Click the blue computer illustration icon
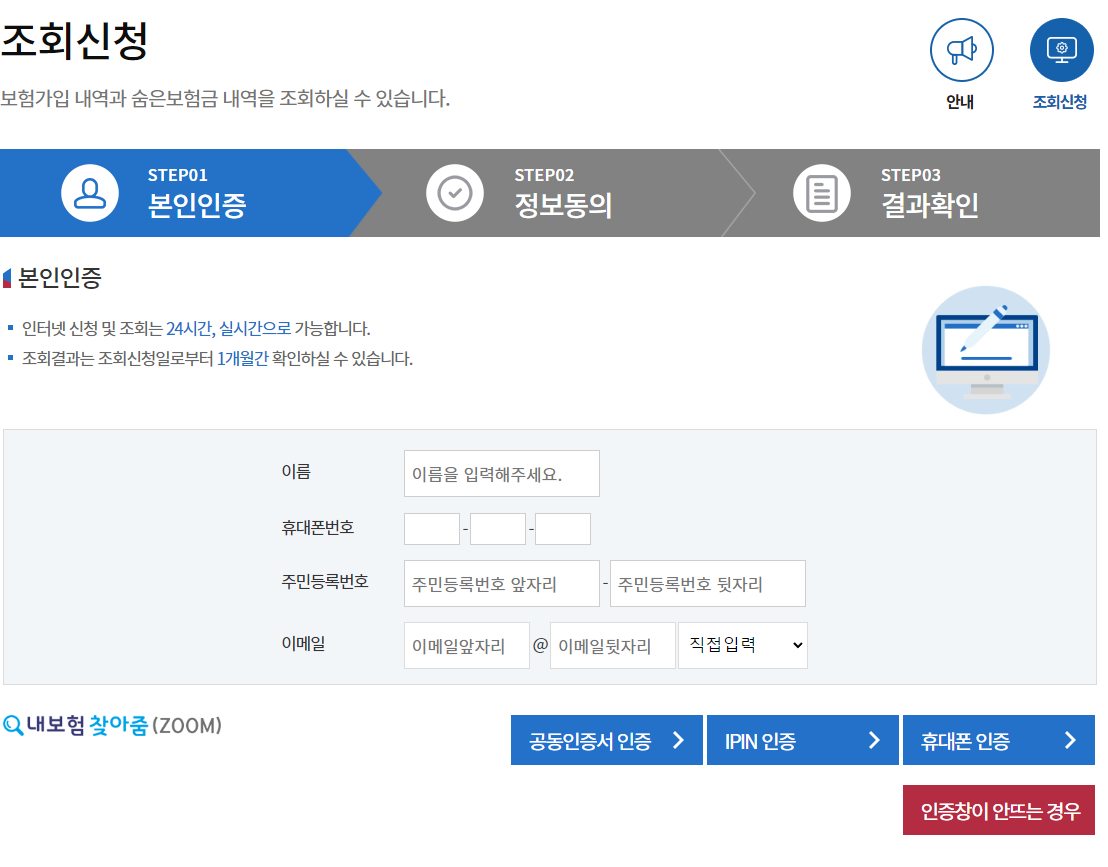Screen dimensions: 1108x867 (x=985, y=350)
